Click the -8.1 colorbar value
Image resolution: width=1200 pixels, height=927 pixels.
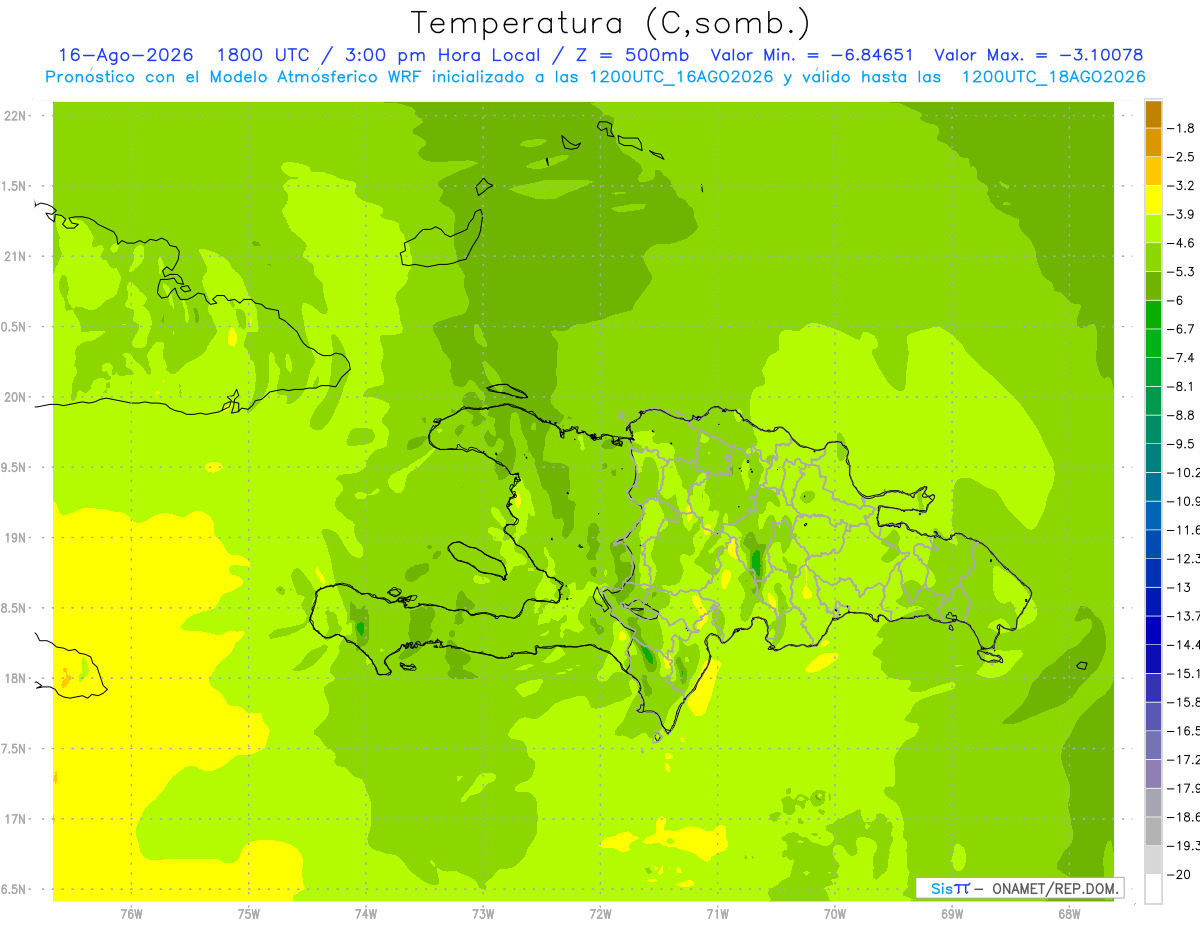coord(1181,386)
